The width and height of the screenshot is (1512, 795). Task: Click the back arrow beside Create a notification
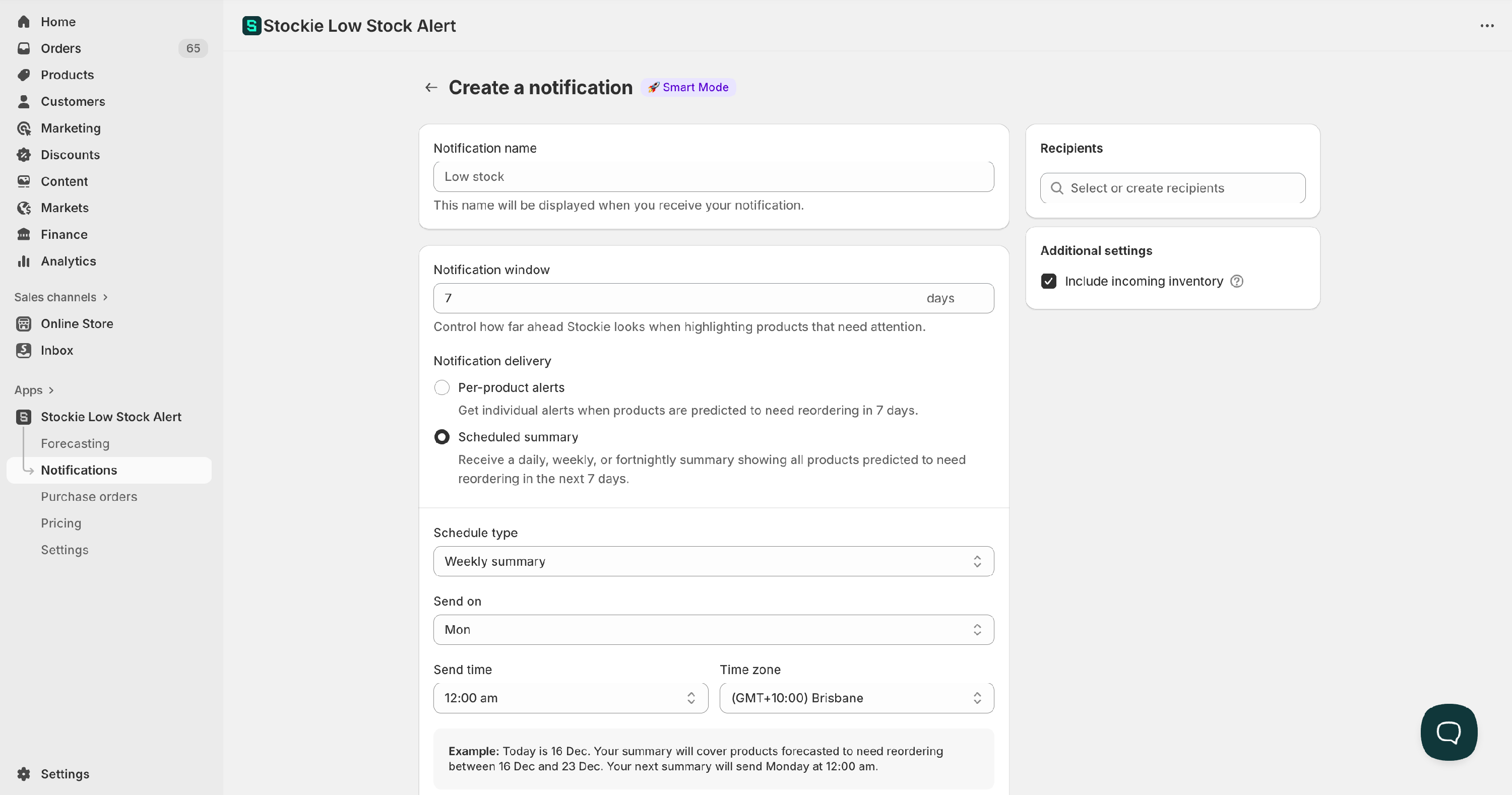click(x=431, y=88)
